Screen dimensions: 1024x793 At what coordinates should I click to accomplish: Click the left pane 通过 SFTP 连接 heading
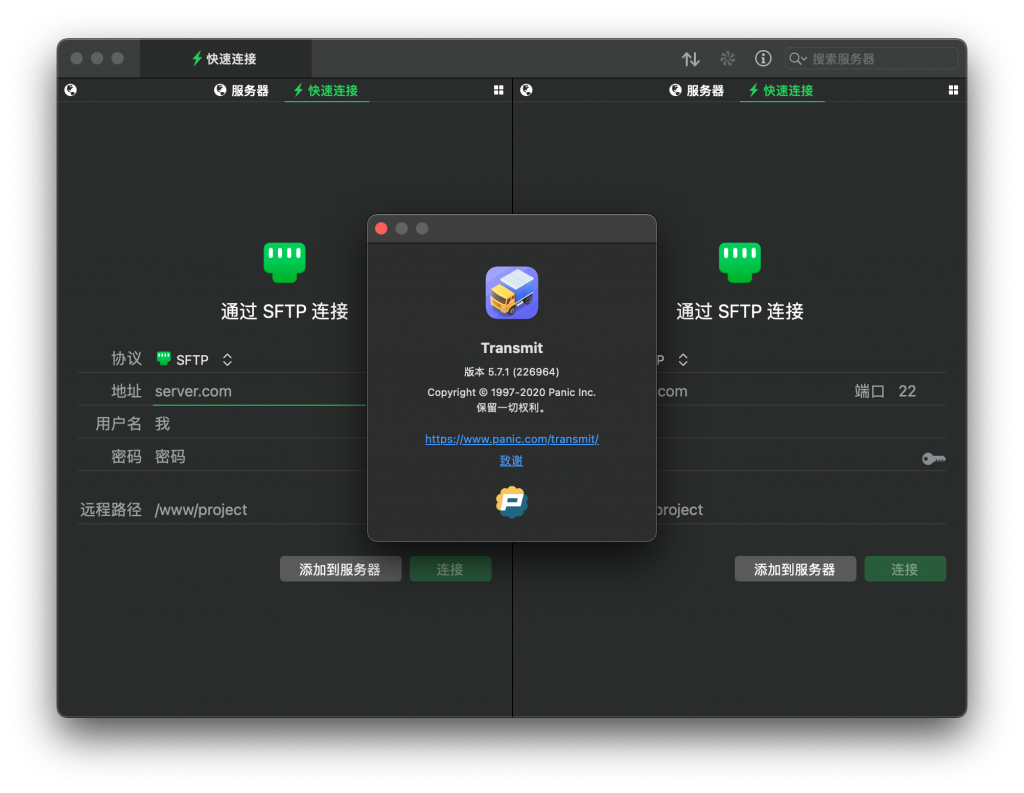click(x=284, y=312)
